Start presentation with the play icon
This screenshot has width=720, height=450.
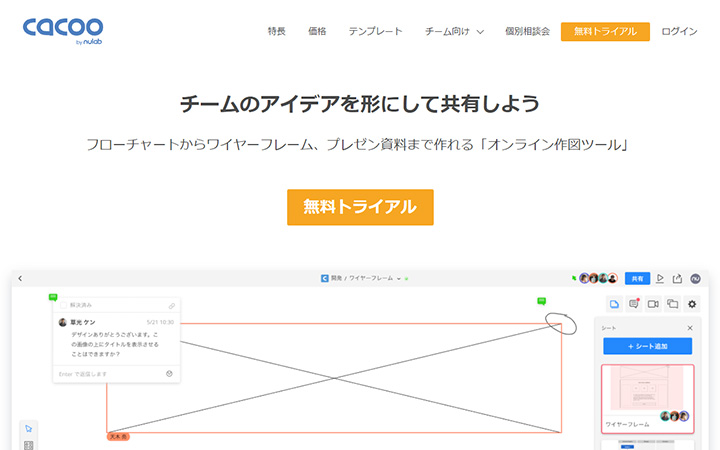click(x=660, y=278)
